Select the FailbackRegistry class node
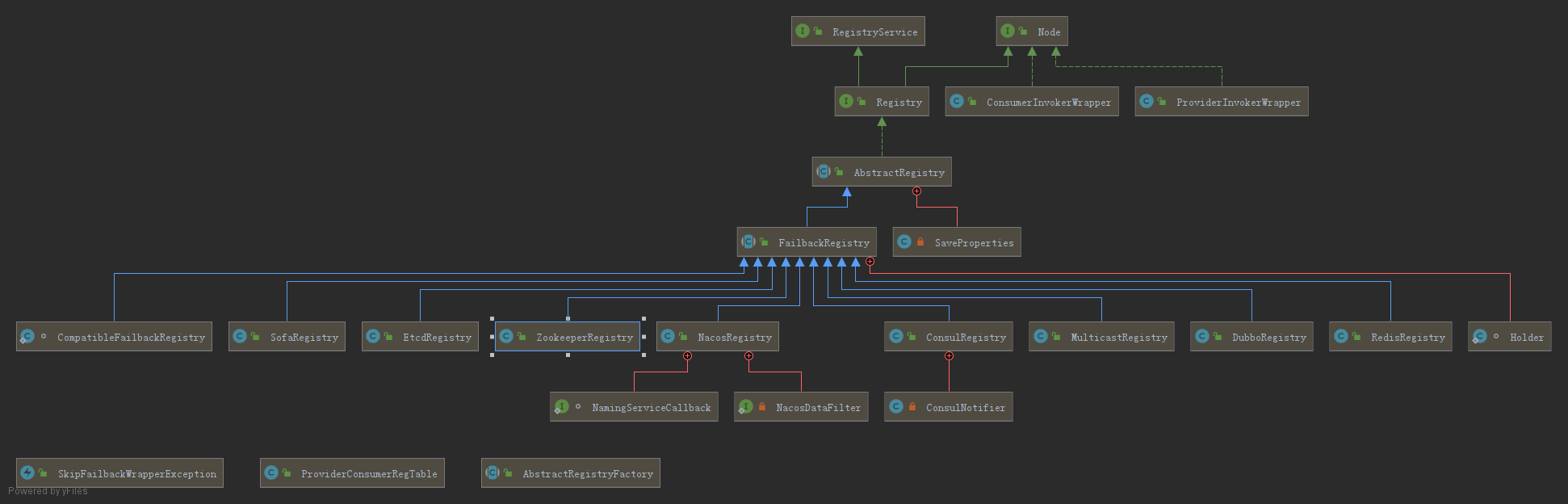Image resolution: width=1568 pixels, height=504 pixels. [823, 242]
